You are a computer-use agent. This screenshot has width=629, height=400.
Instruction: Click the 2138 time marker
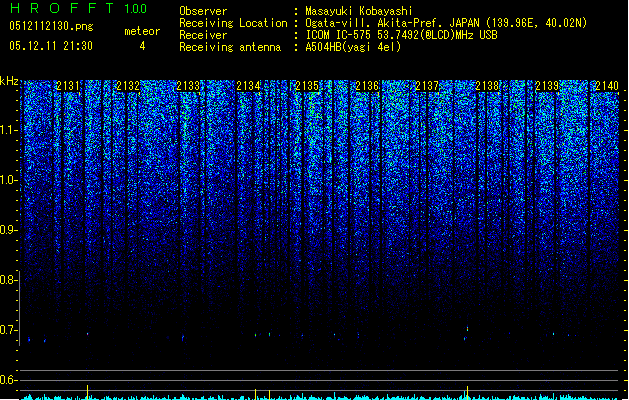(x=487, y=86)
